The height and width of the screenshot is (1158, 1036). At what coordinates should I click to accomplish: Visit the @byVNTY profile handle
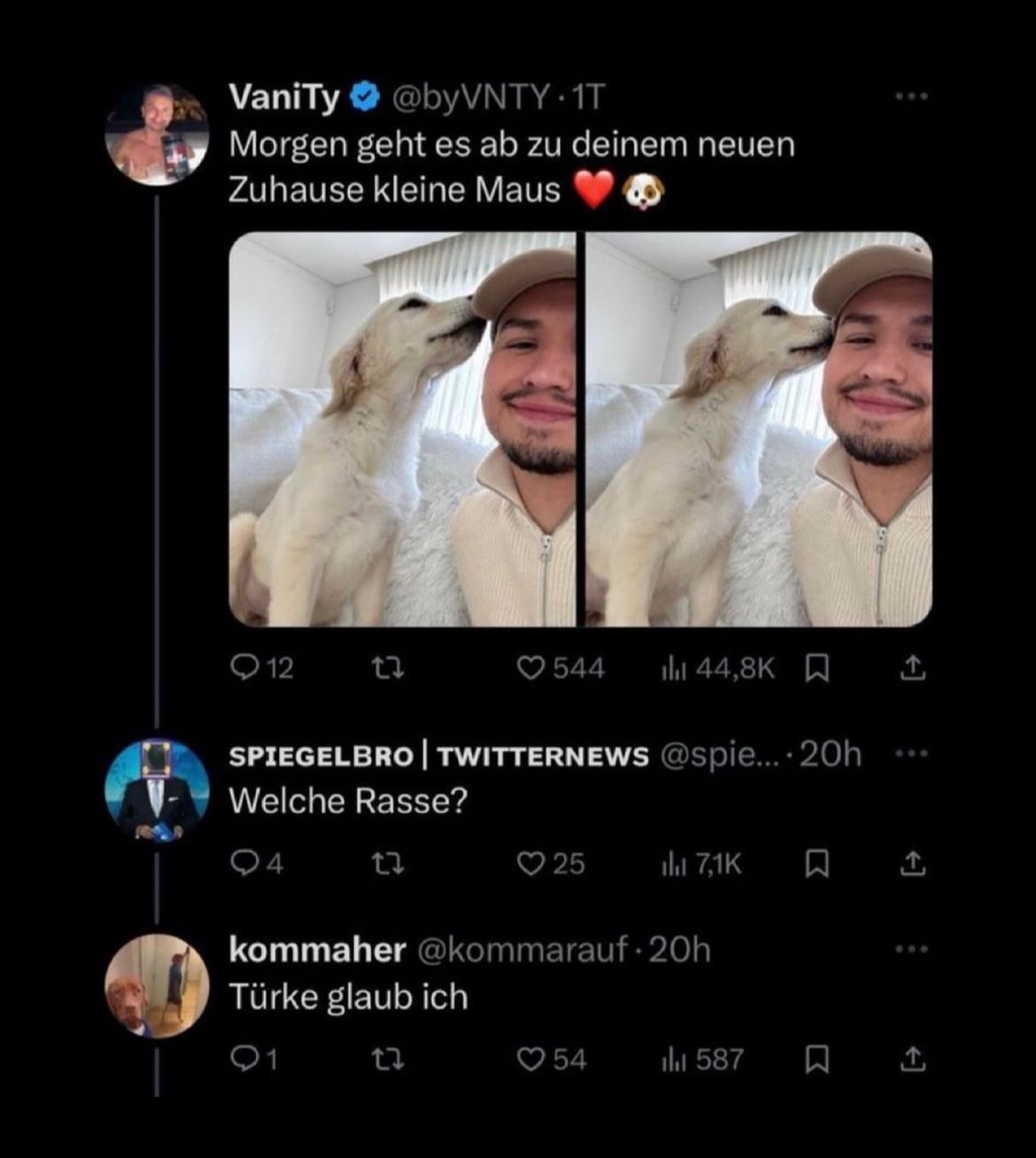point(469,97)
